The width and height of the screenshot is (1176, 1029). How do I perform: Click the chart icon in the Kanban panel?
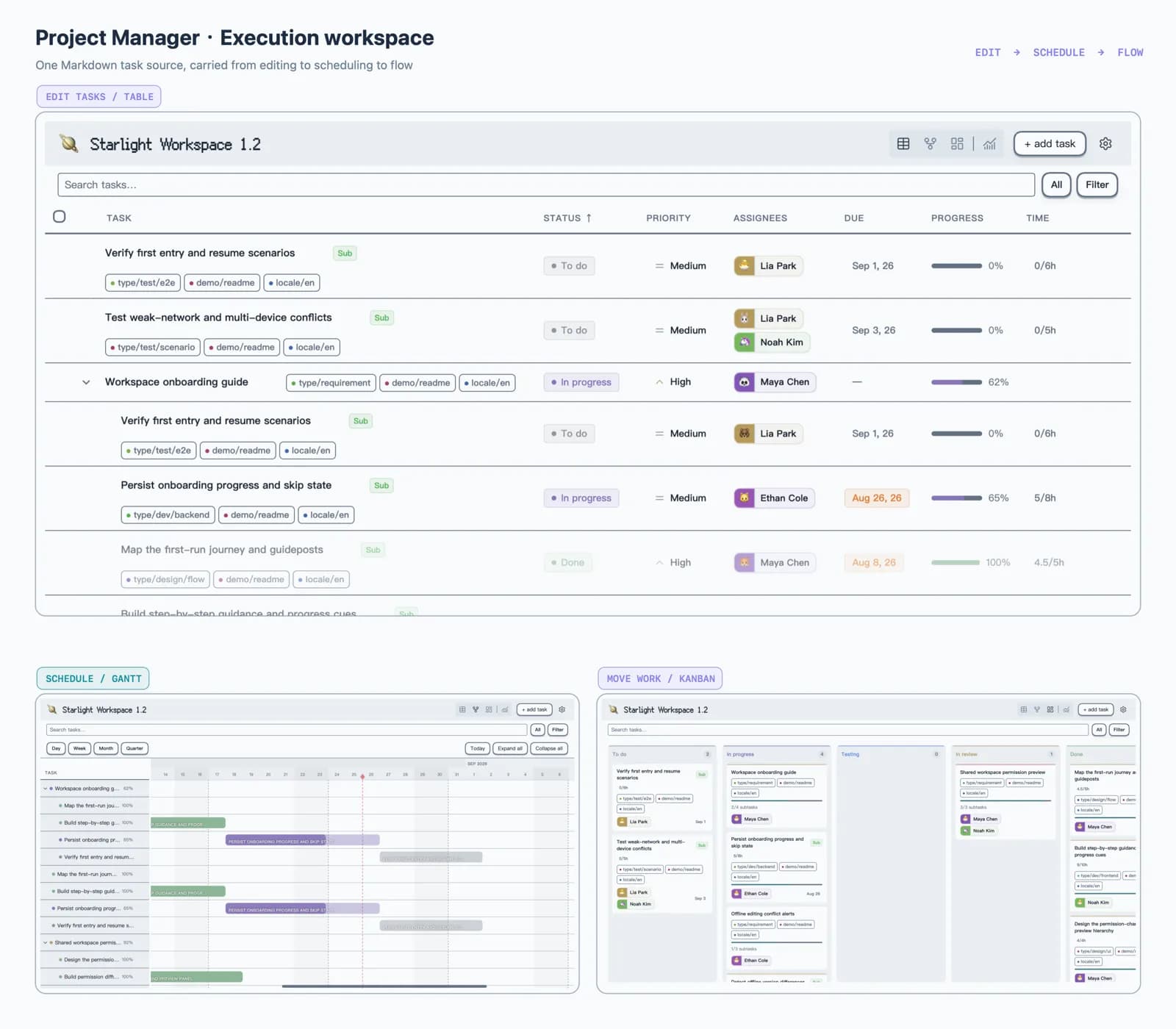point(1066,709)
